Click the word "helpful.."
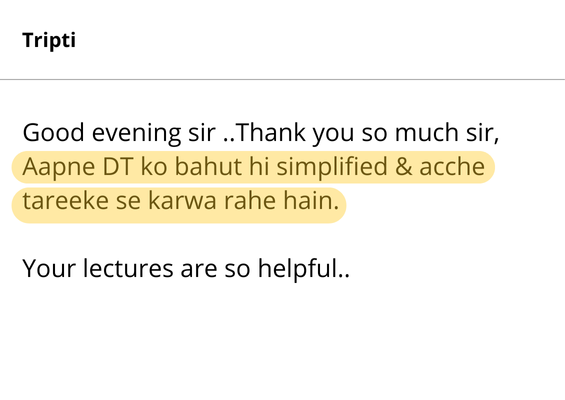The height and width of the screenshot is (400, 565). click(303, 270)
